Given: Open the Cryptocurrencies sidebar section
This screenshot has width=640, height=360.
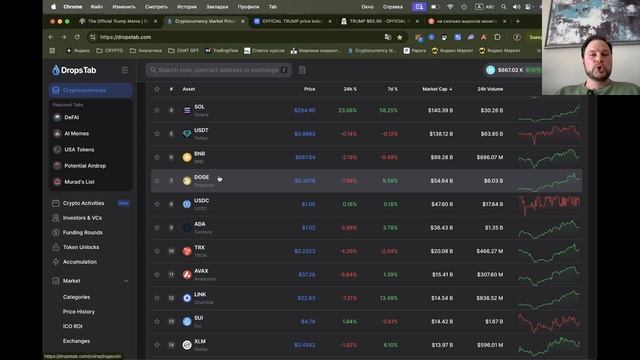Looking at the screenshot, I should point(91,90).
